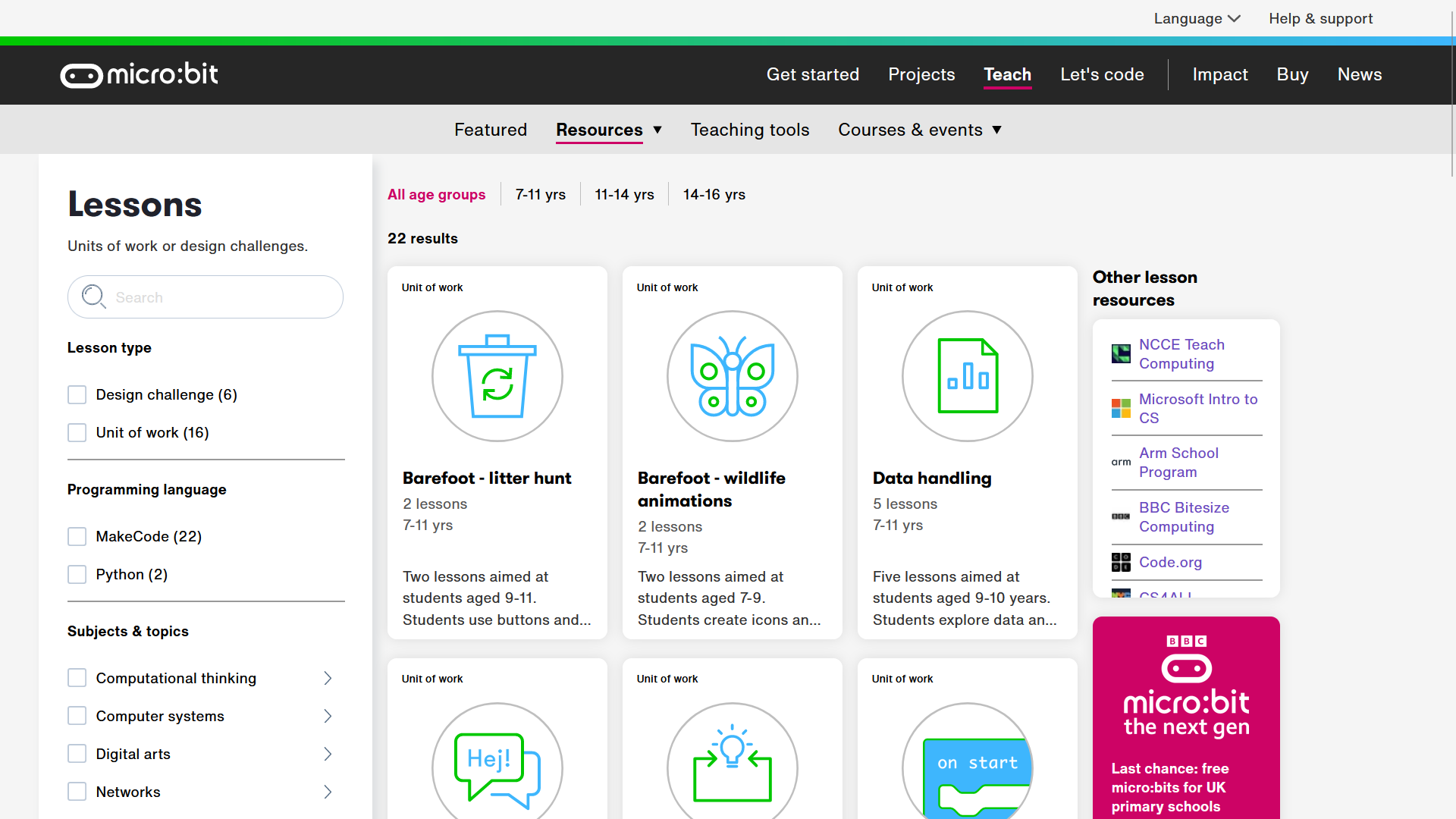1456x819 pixels.
Task: Click the butterfly icon on wildlife animations card
Action: [731, 375]
